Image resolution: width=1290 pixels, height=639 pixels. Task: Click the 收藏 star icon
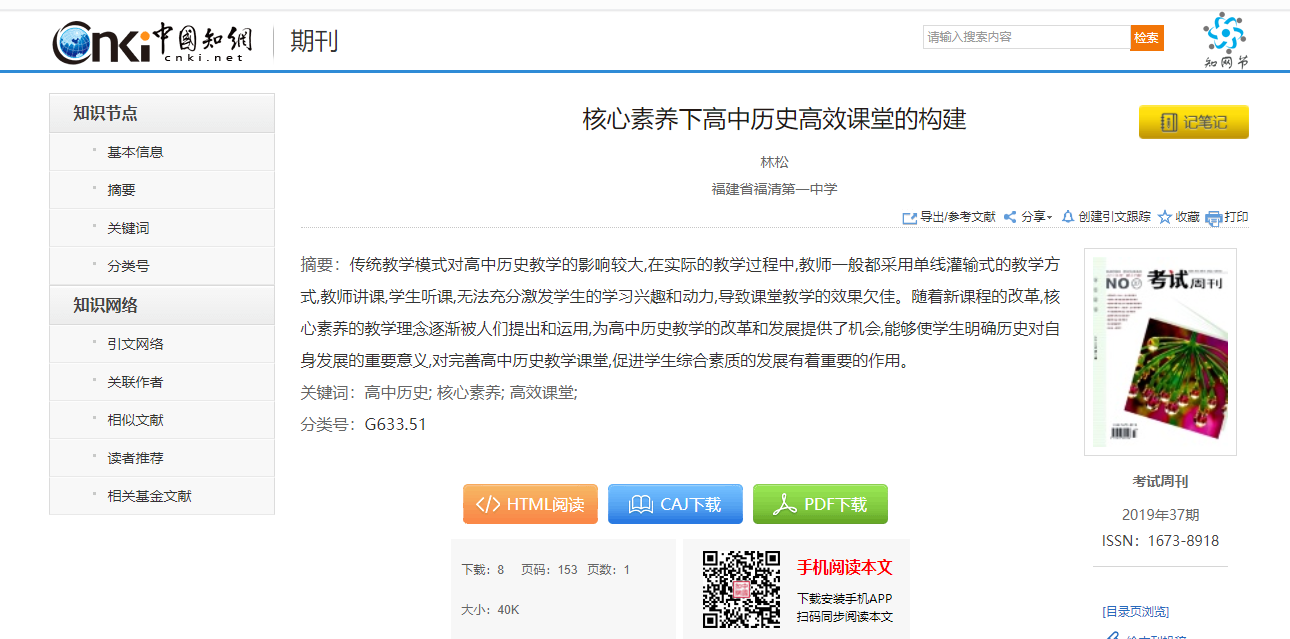point(1165,217)
